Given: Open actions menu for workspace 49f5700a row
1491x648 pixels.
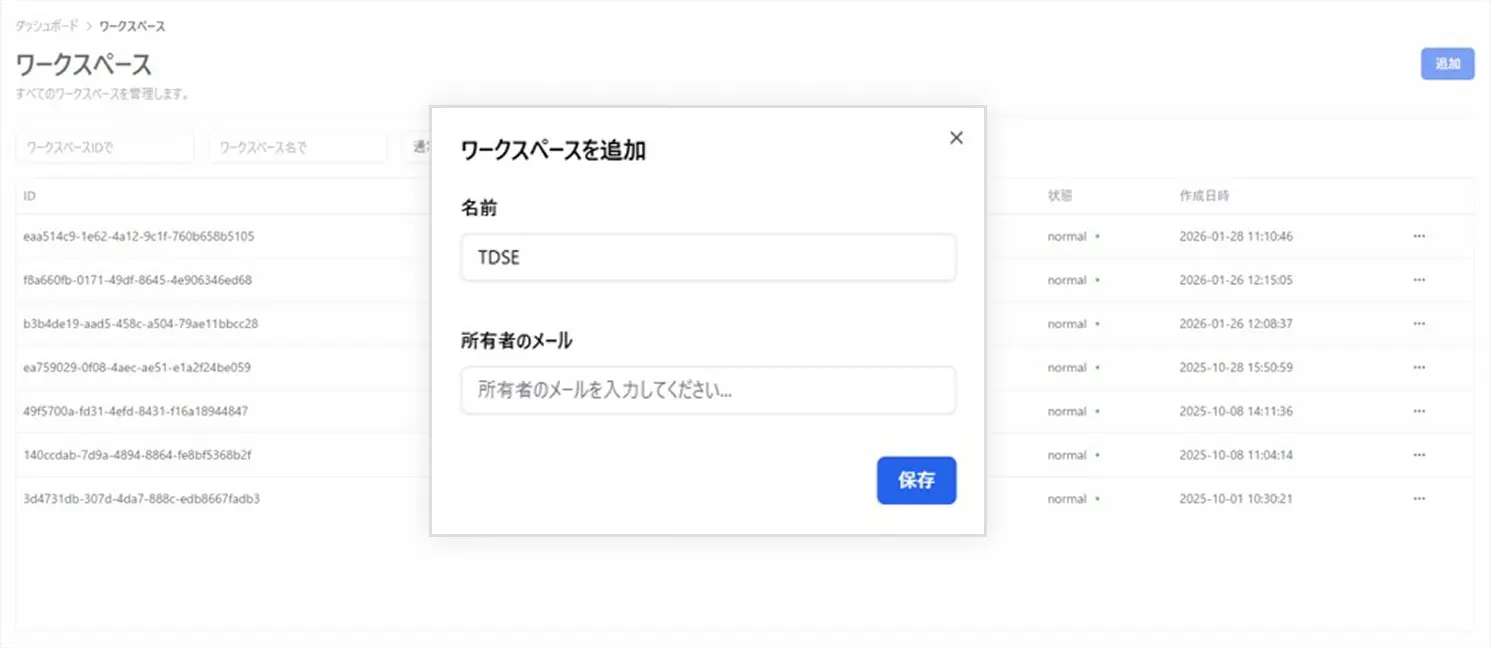Looking at the screenshot, I should click(1419, 411).
